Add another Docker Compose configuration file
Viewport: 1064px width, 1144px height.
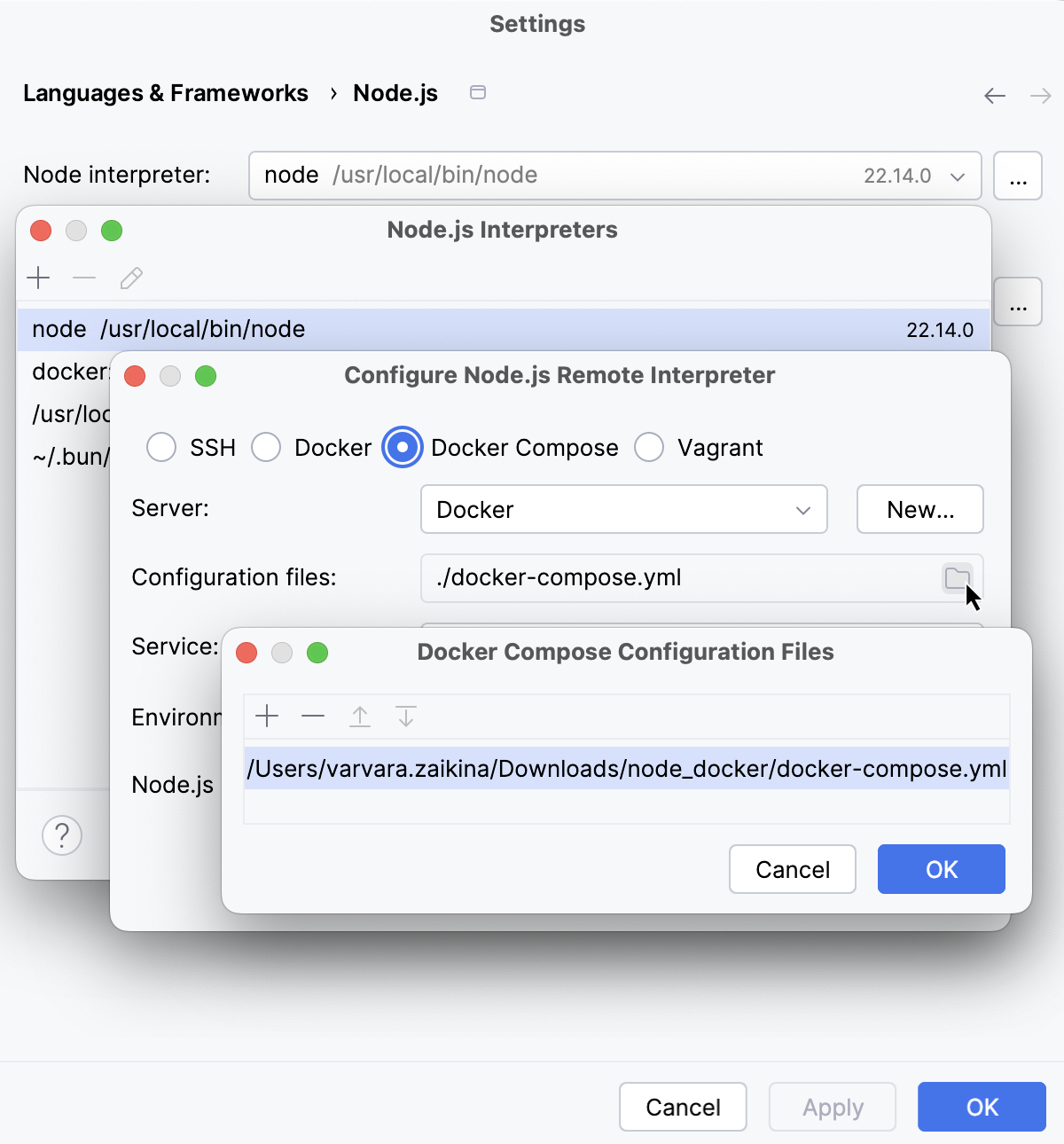pos(266,716)
